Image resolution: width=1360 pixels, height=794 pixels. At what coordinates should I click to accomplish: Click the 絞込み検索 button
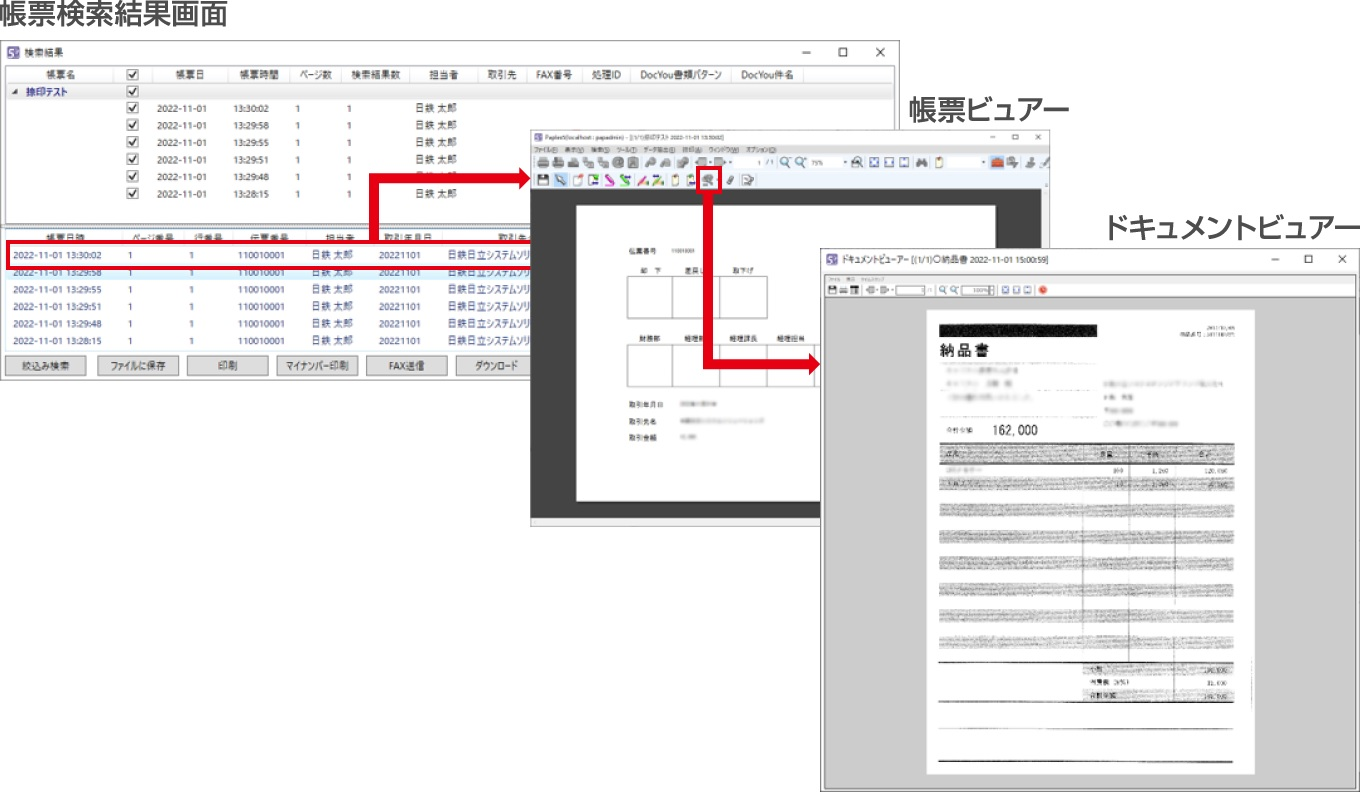pos(46,366)
